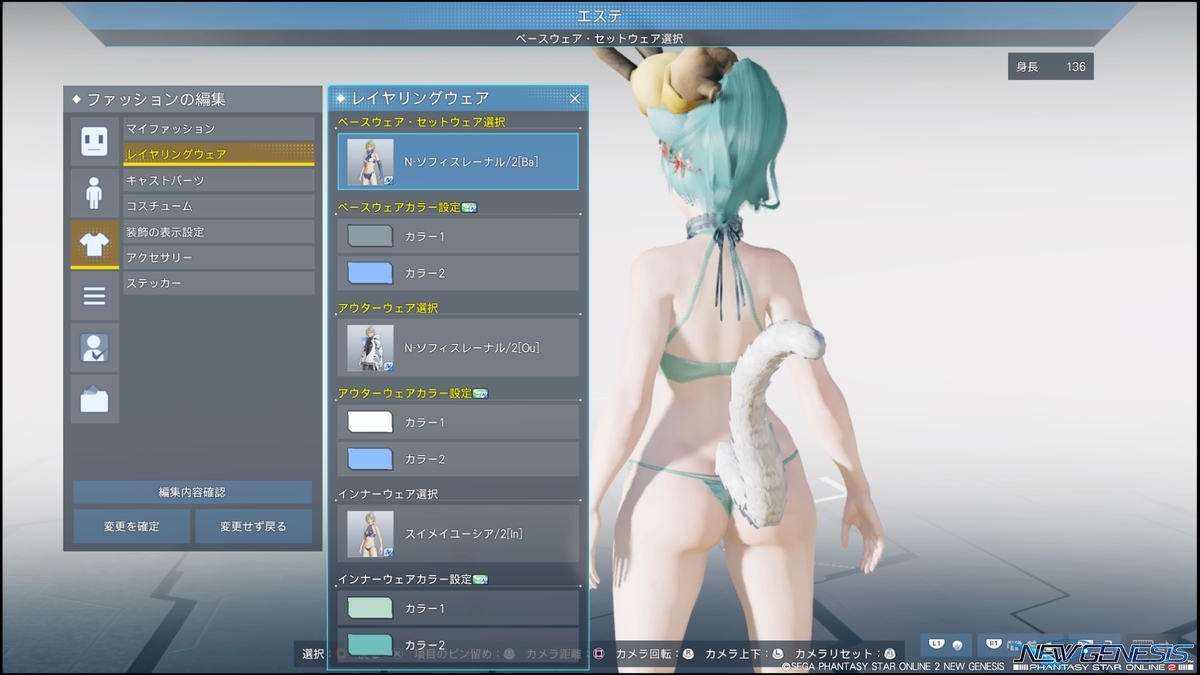Click カメラリセット control hint
This screenshot has width=1200, height=675.
pos(845,654)
